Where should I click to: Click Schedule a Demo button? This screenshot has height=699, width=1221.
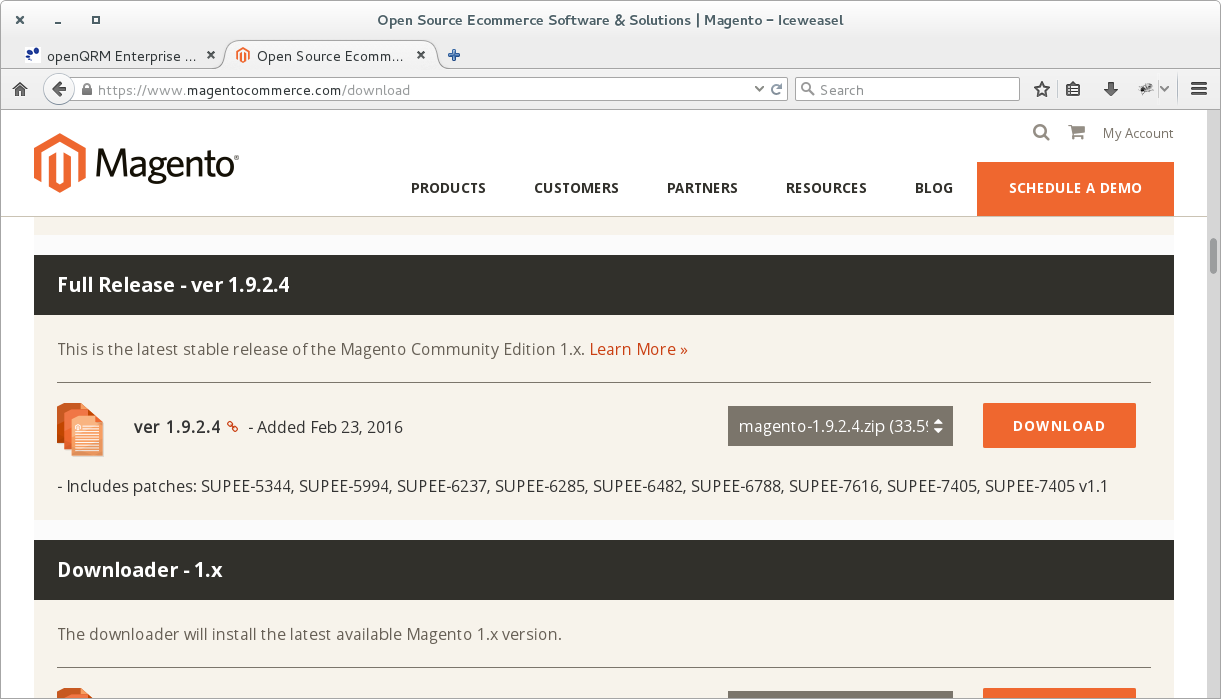coord(1075,188)
